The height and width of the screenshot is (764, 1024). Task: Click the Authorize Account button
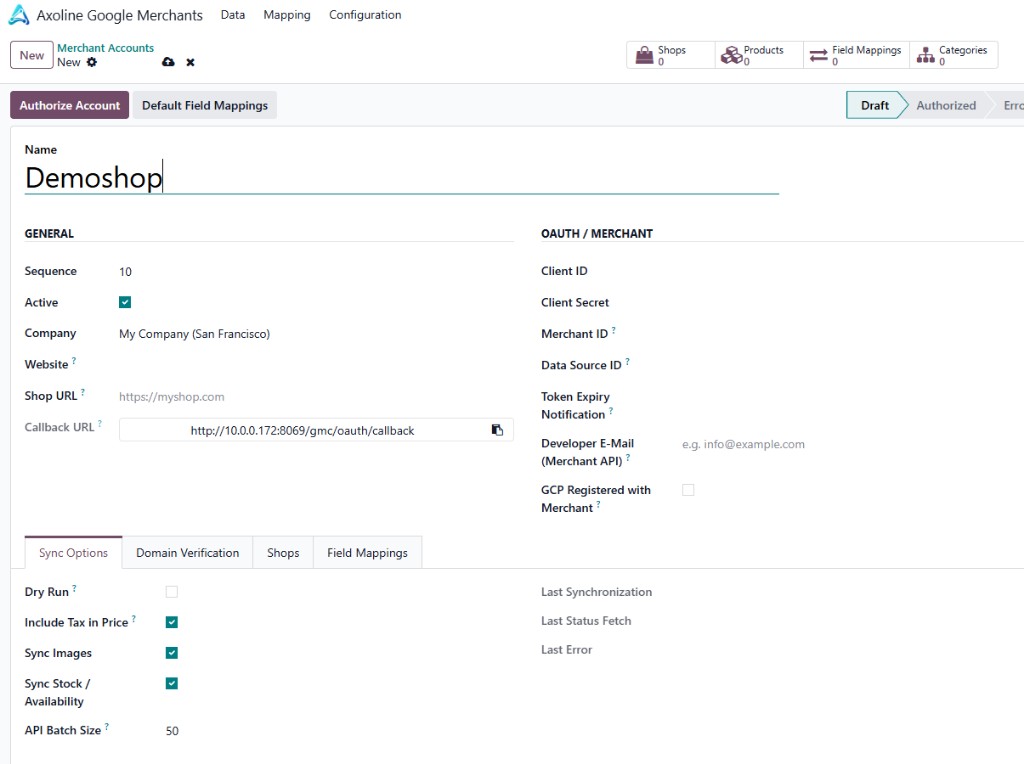pos(69,105)
